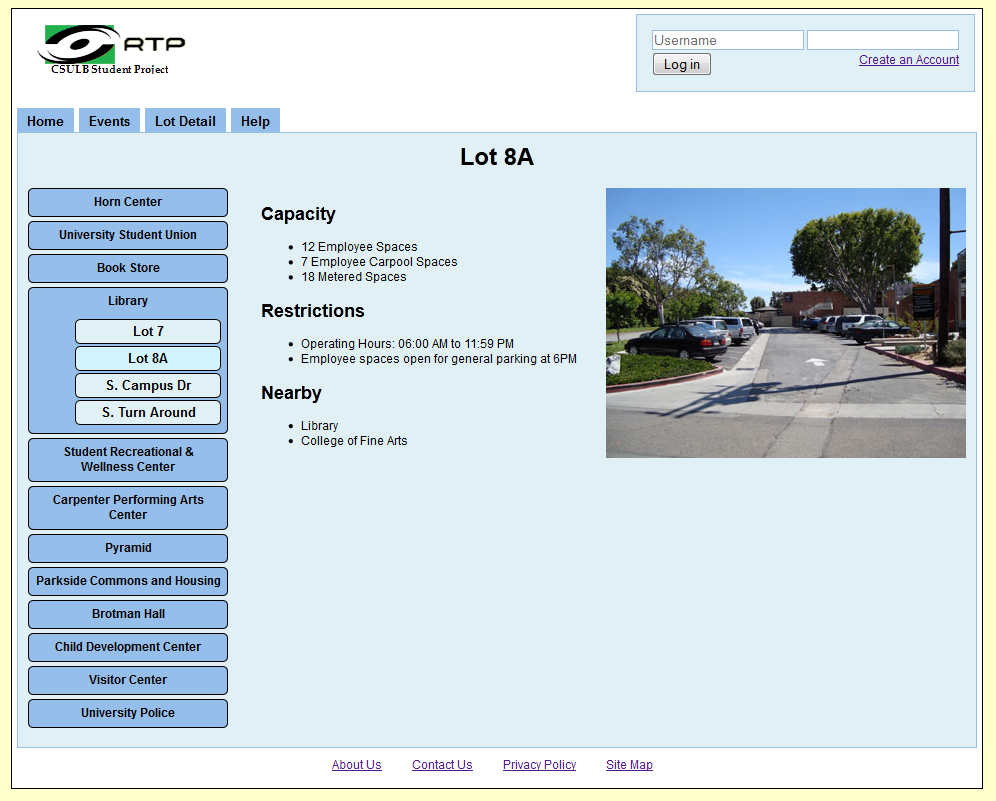Screen dimensions: 996x801
Task: Expand the Pyramid destination
Action: point(128,548)
